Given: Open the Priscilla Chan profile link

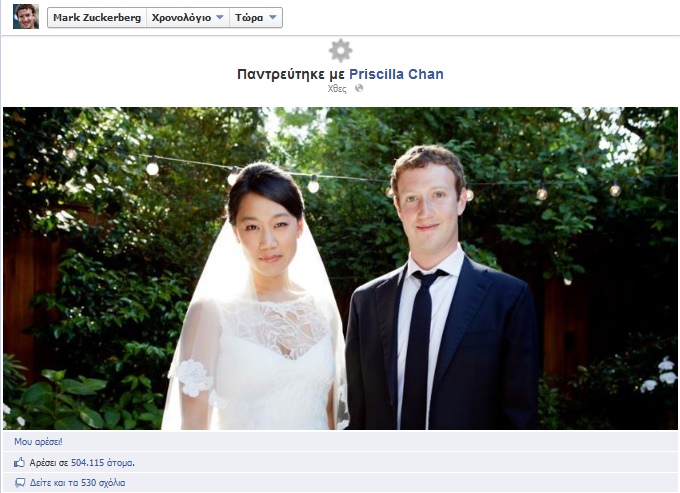Looking at the screenshot, I should click(x=396, y=74).
